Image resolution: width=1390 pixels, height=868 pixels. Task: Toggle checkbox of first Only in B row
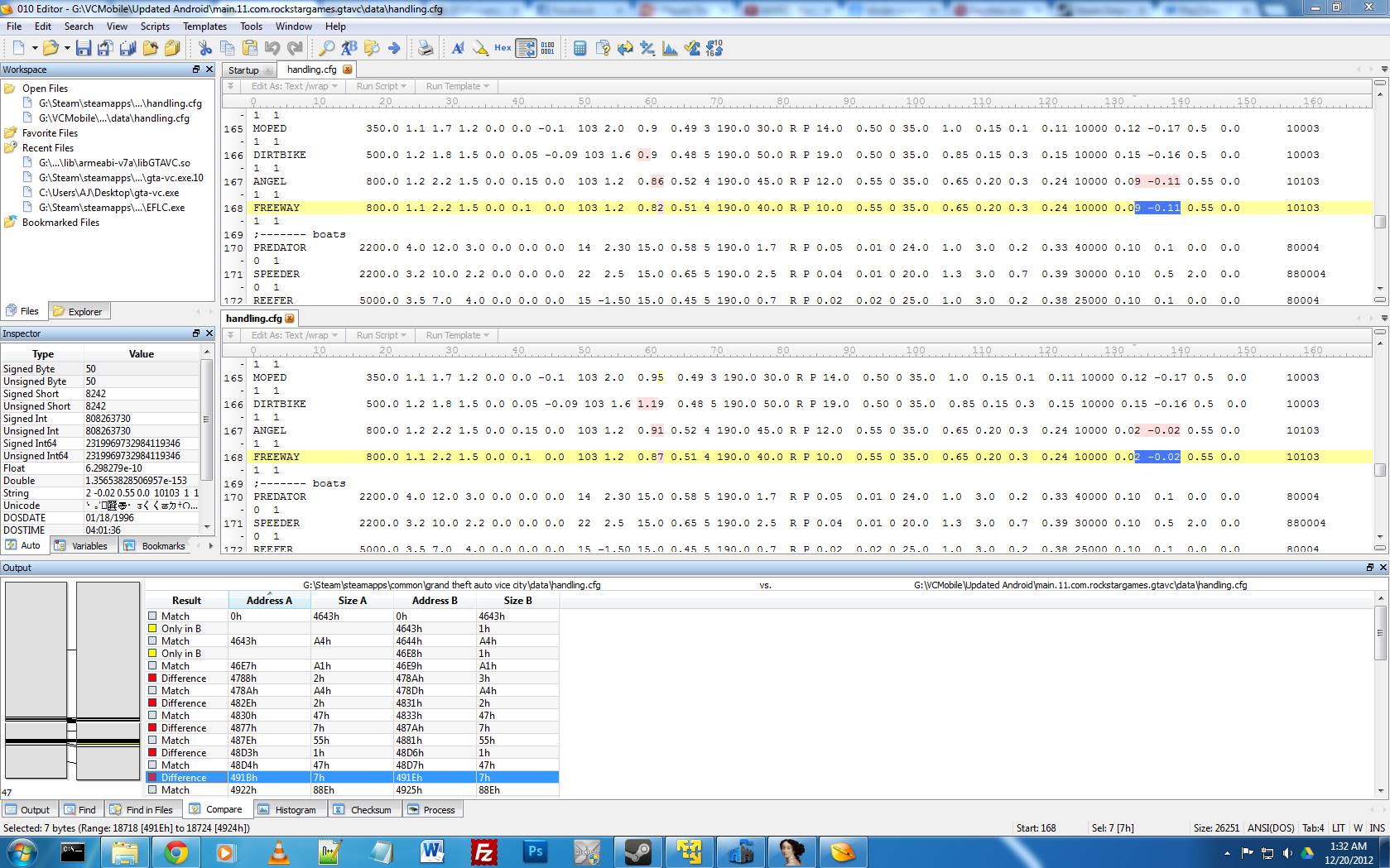(x=152, y=628)
